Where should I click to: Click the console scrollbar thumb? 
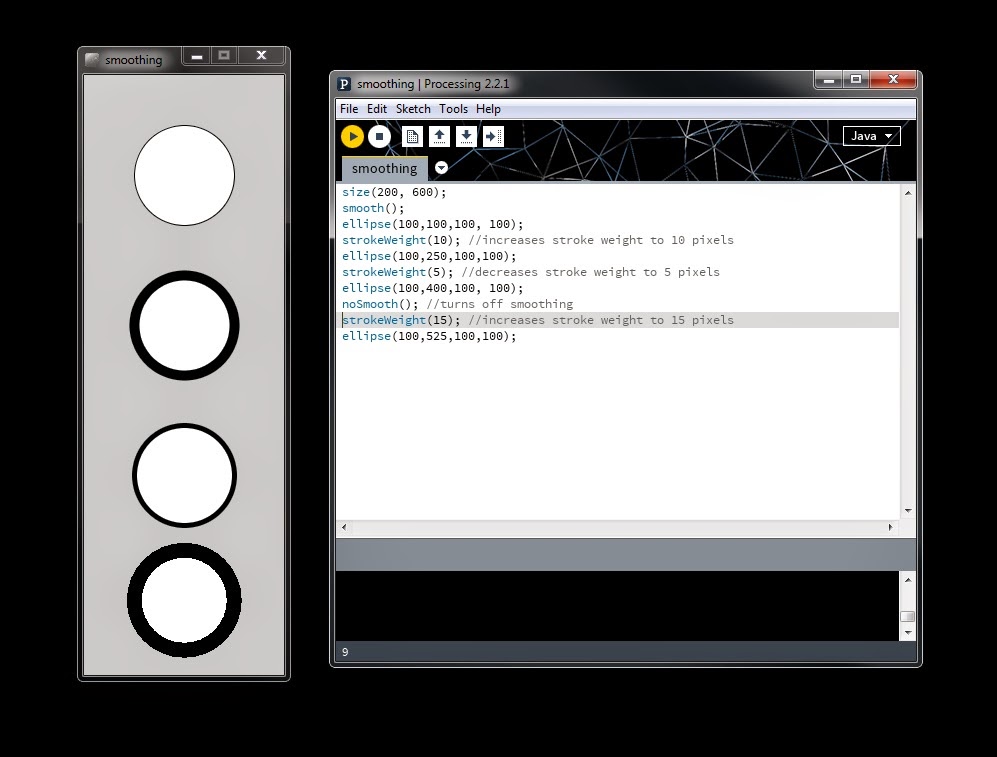pyautogui.click(x=907, y=617)
